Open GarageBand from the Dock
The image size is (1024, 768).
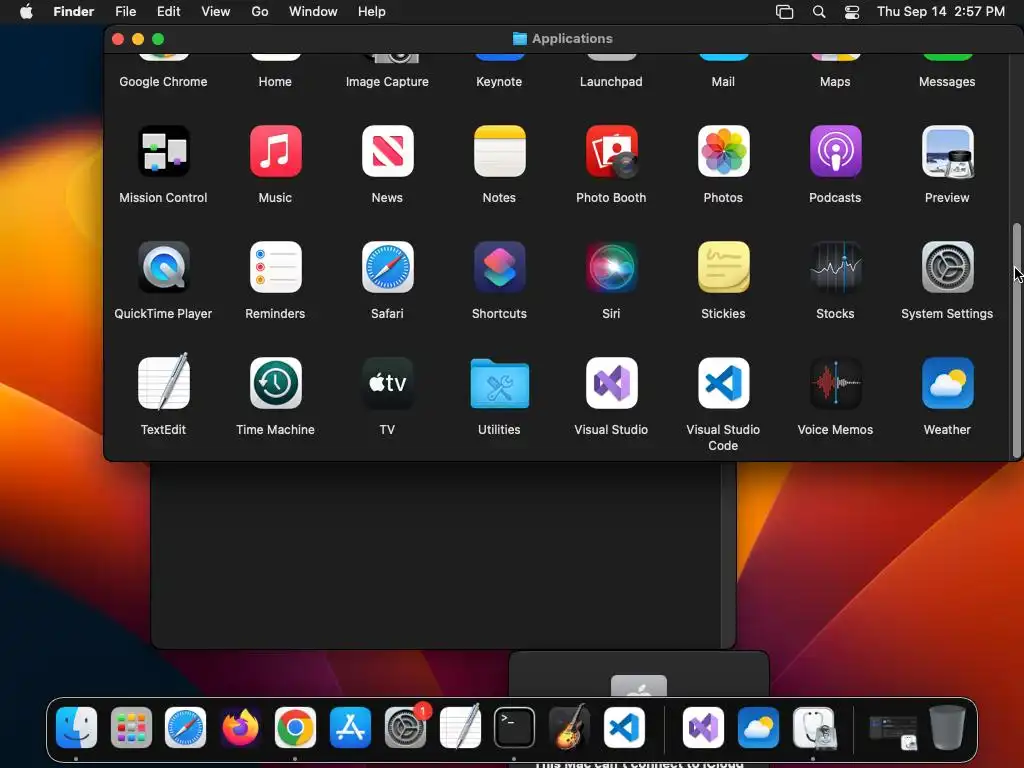(569, 726)
